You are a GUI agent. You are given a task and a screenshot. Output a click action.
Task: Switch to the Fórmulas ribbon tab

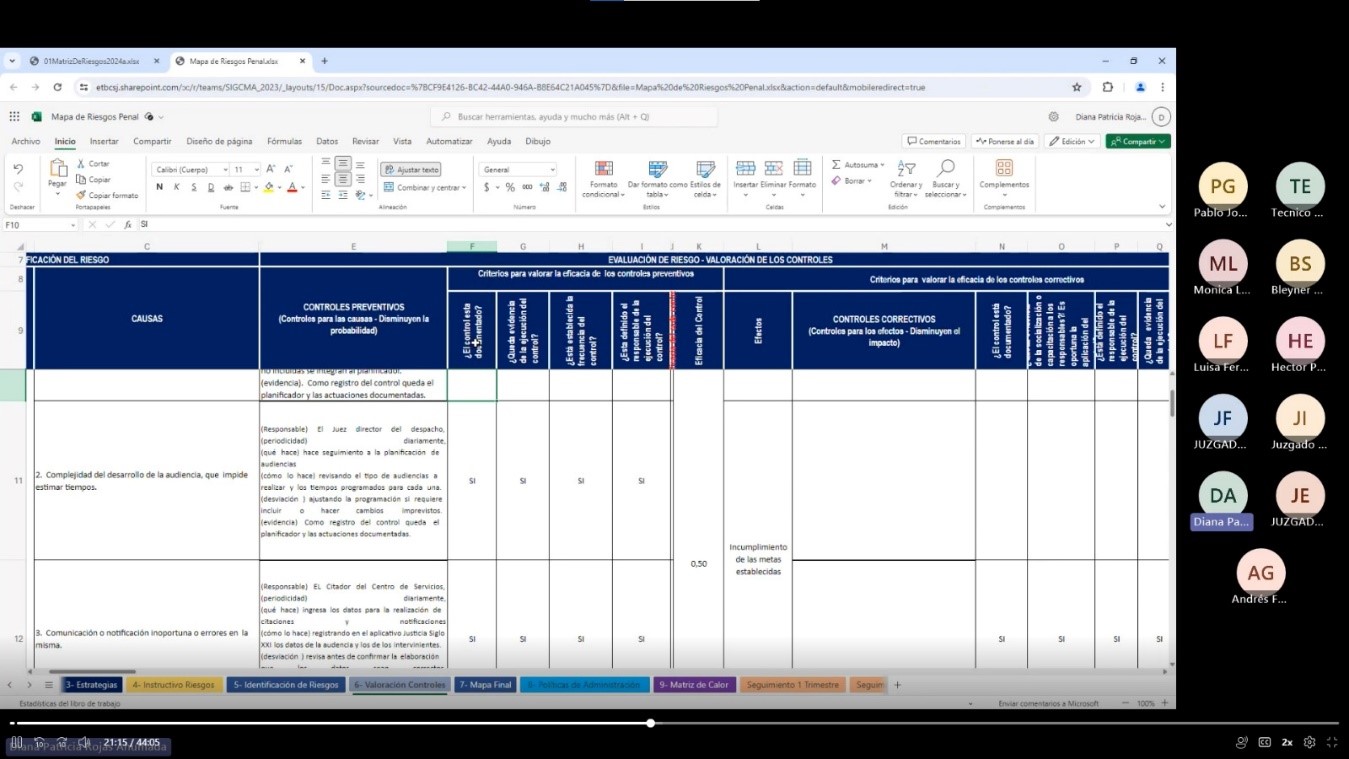click(x=284, y=142)
